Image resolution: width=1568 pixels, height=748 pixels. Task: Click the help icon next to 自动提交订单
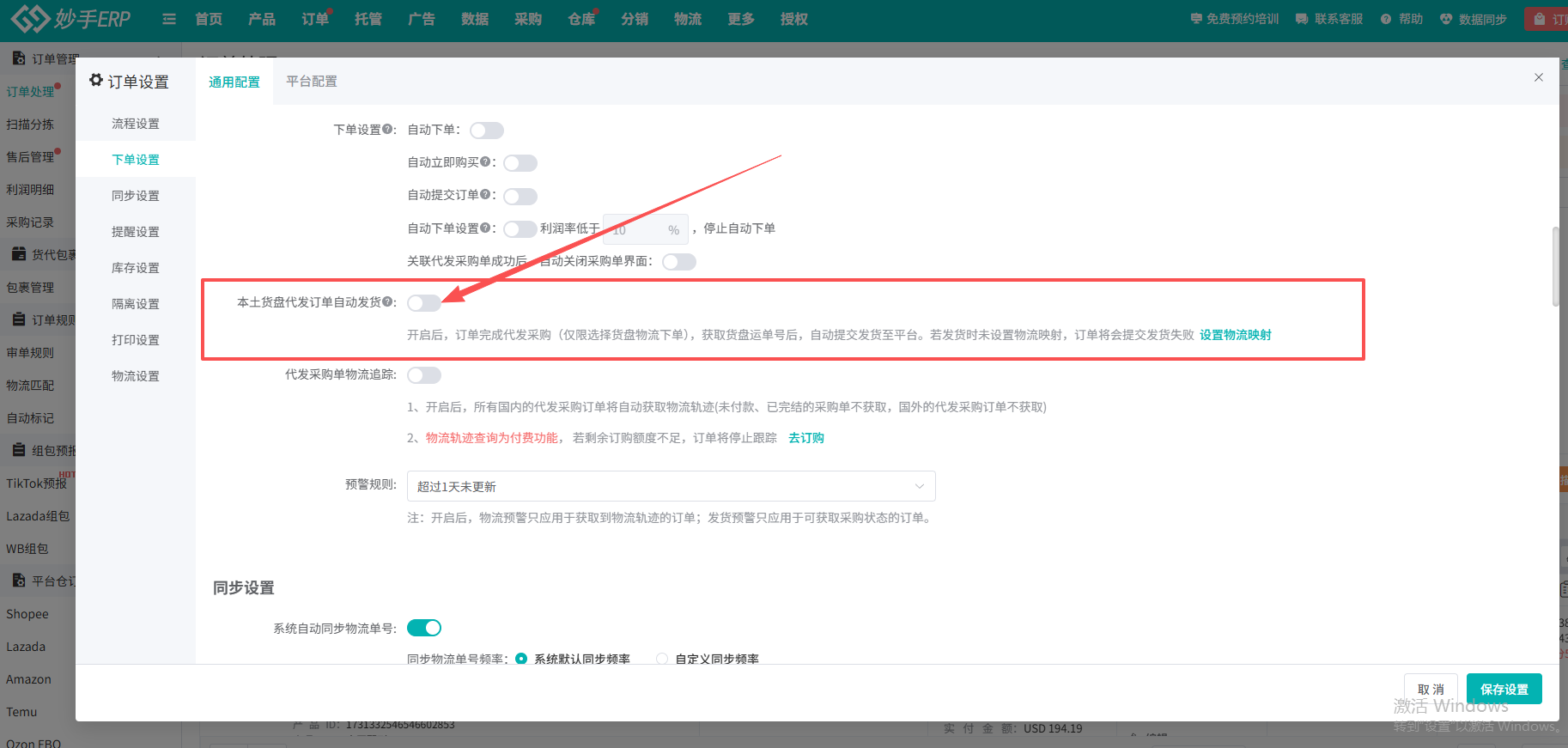(x=485, y=195)
